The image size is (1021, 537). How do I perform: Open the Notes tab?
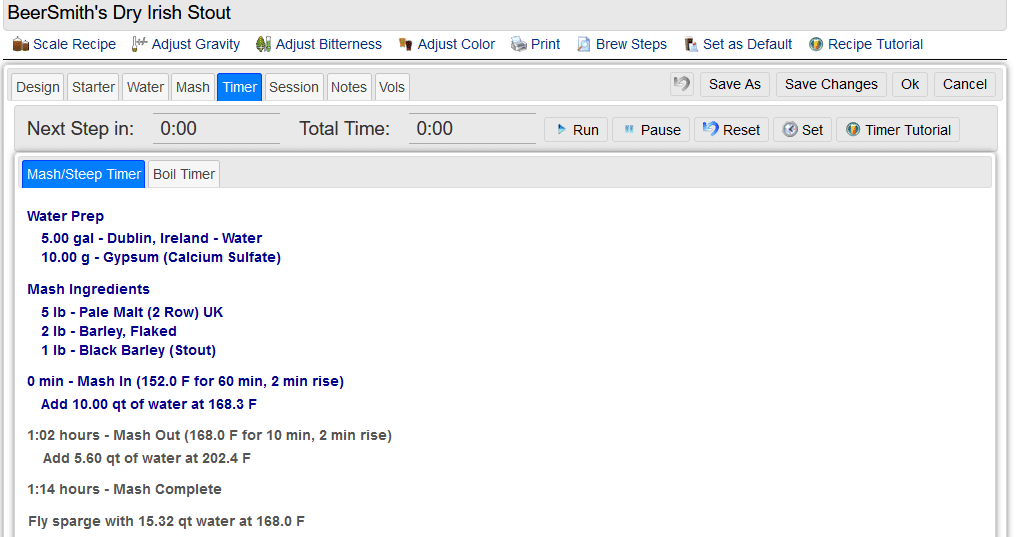tap(348, 87)
